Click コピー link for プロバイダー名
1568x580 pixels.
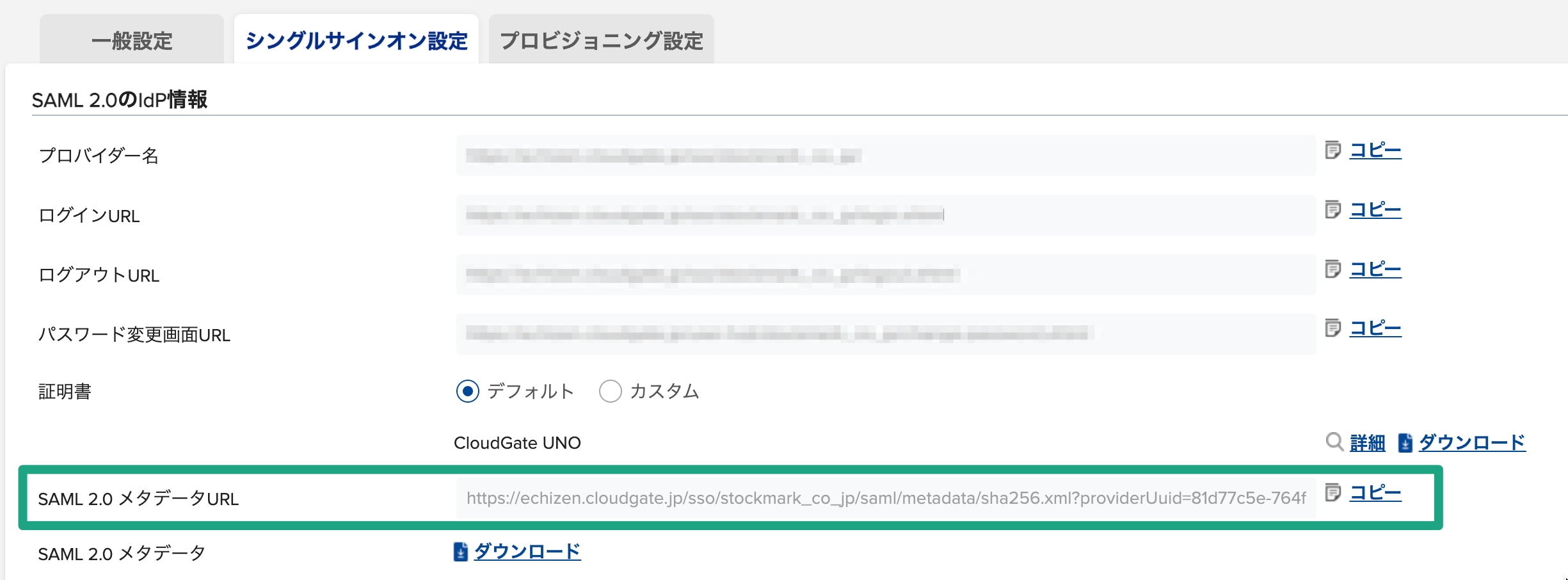click(x=1375, y=150)
